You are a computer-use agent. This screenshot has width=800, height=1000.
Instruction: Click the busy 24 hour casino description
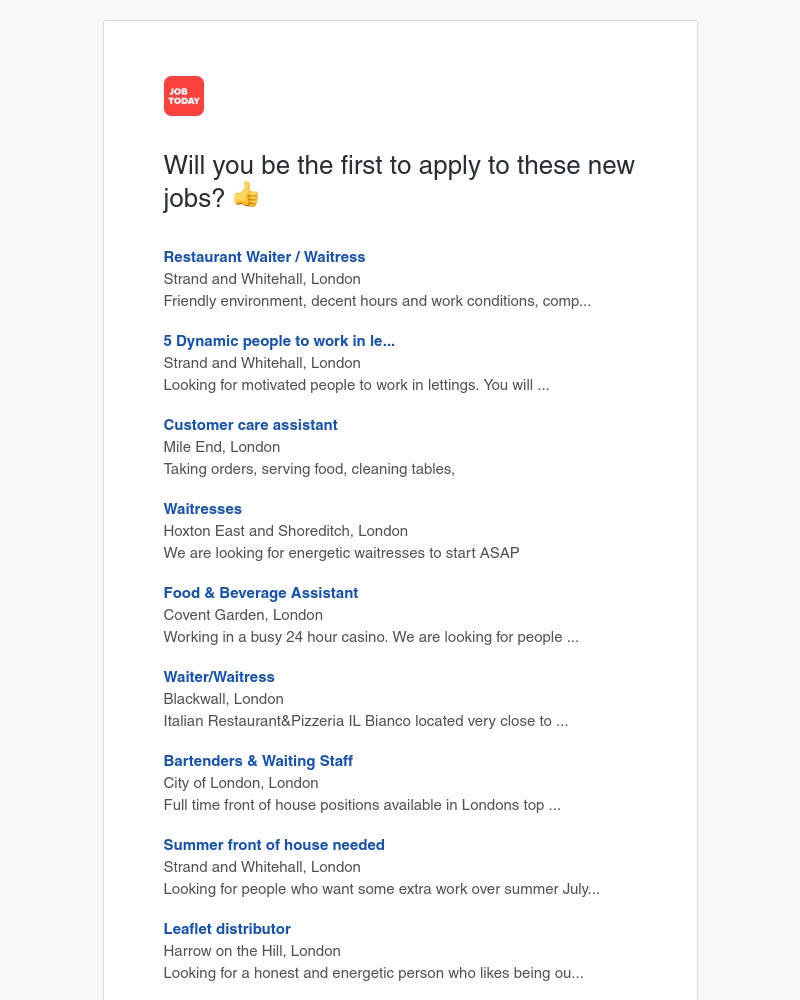tap(371, 637)
